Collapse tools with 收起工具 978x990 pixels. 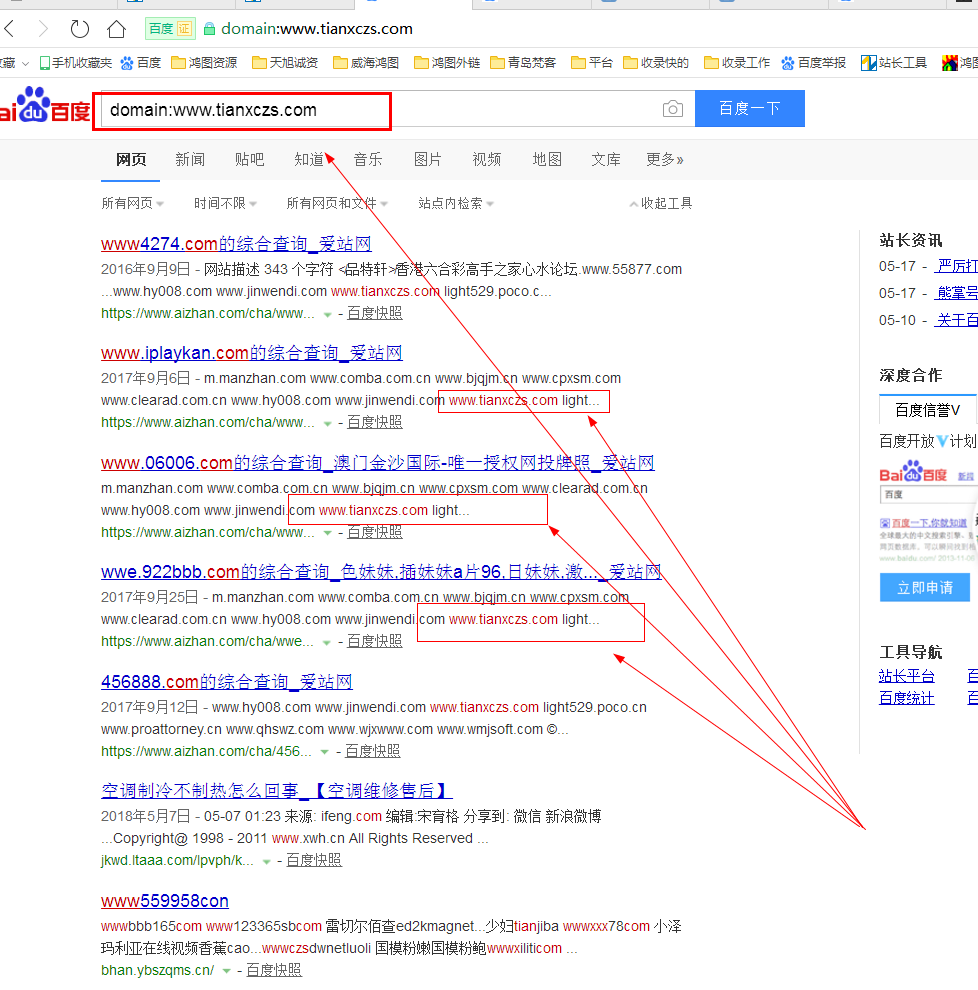point(661,203)
